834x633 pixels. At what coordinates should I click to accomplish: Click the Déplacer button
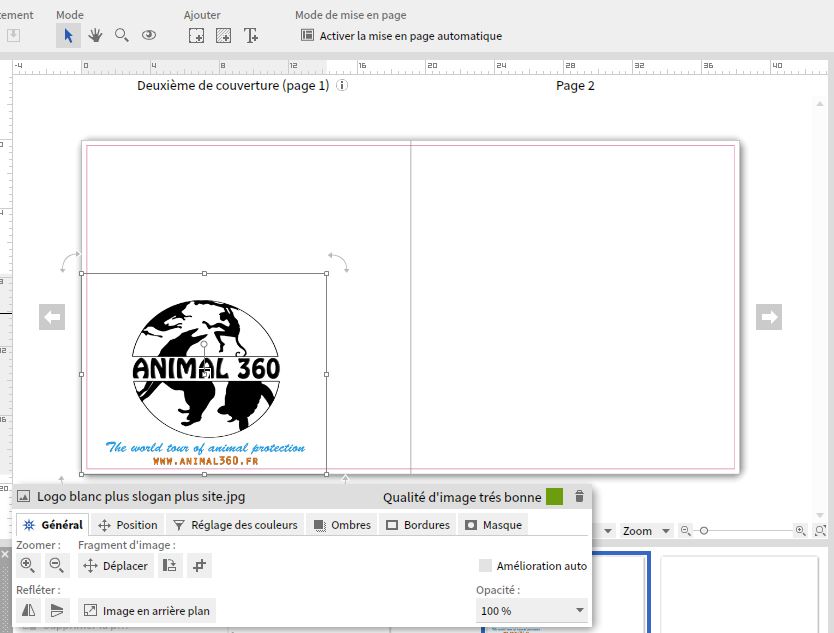point(116,565)
